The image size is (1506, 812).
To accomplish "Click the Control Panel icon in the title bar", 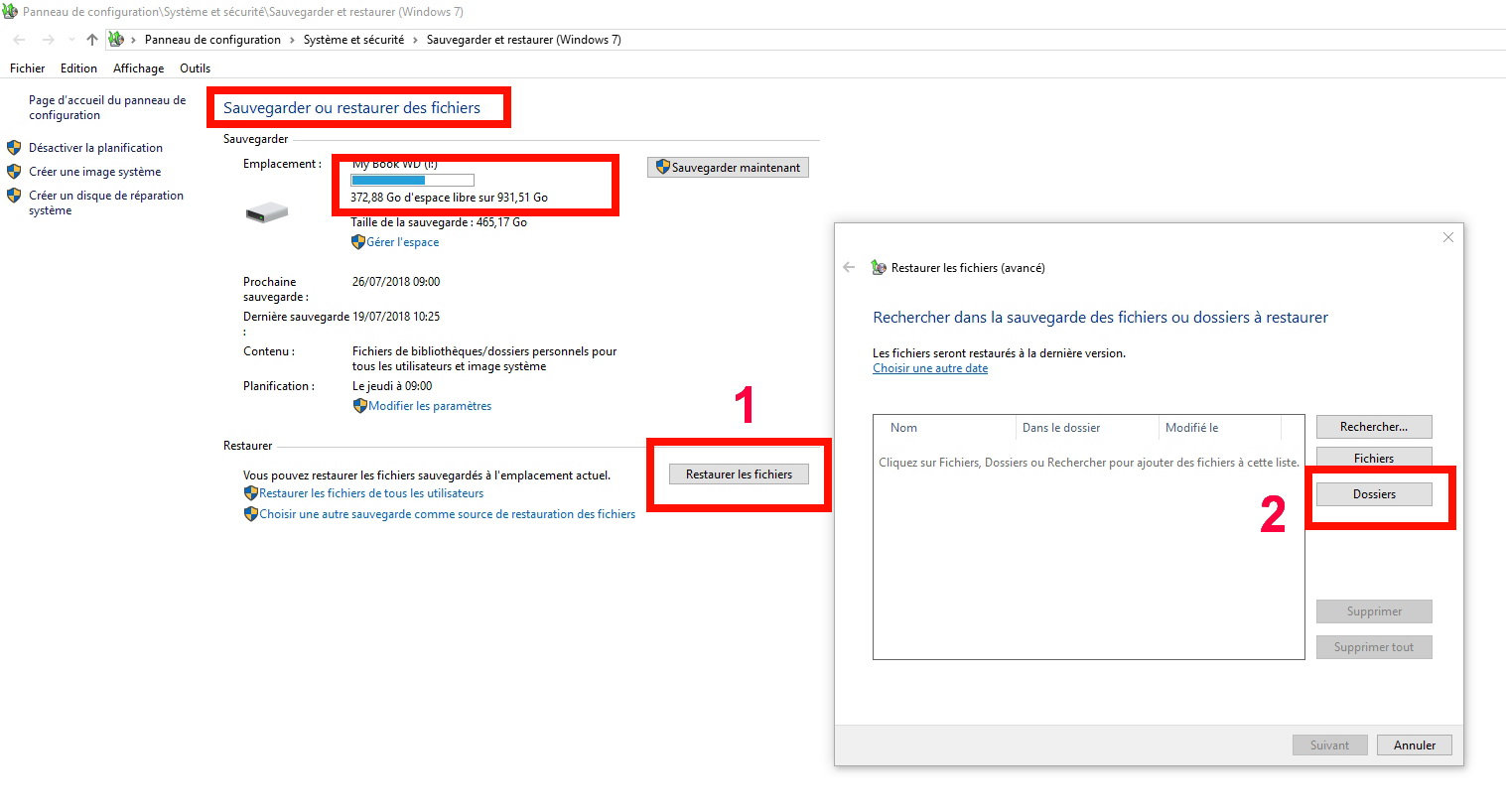I will (x=10, y=12).
